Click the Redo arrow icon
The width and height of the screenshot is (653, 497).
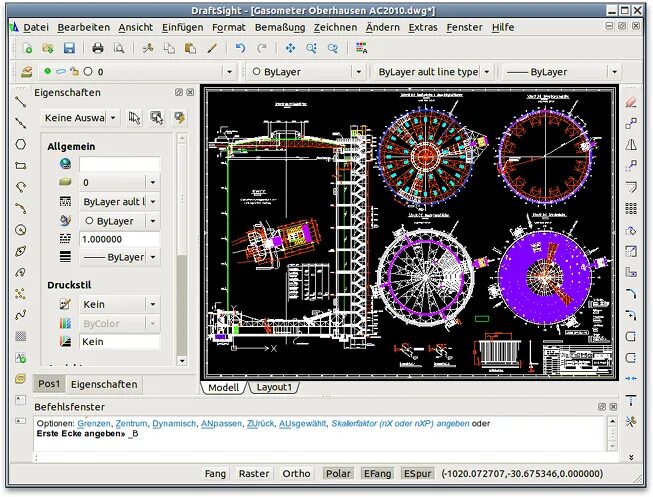click(262, 48)
